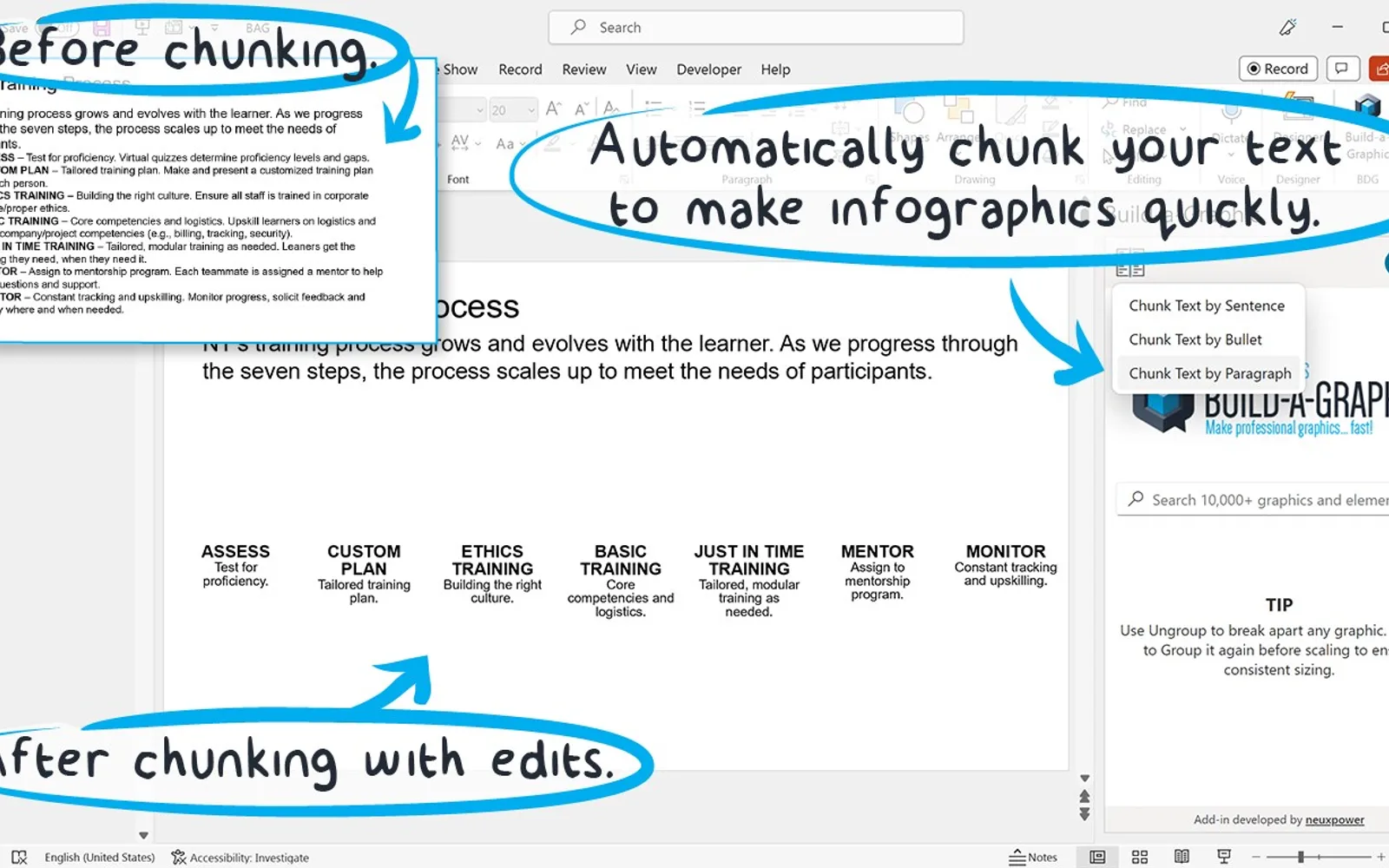Screen dimensions: 1389x868
Task: Click Accessibility: Investigate in status bar
Action: point(240,857)
